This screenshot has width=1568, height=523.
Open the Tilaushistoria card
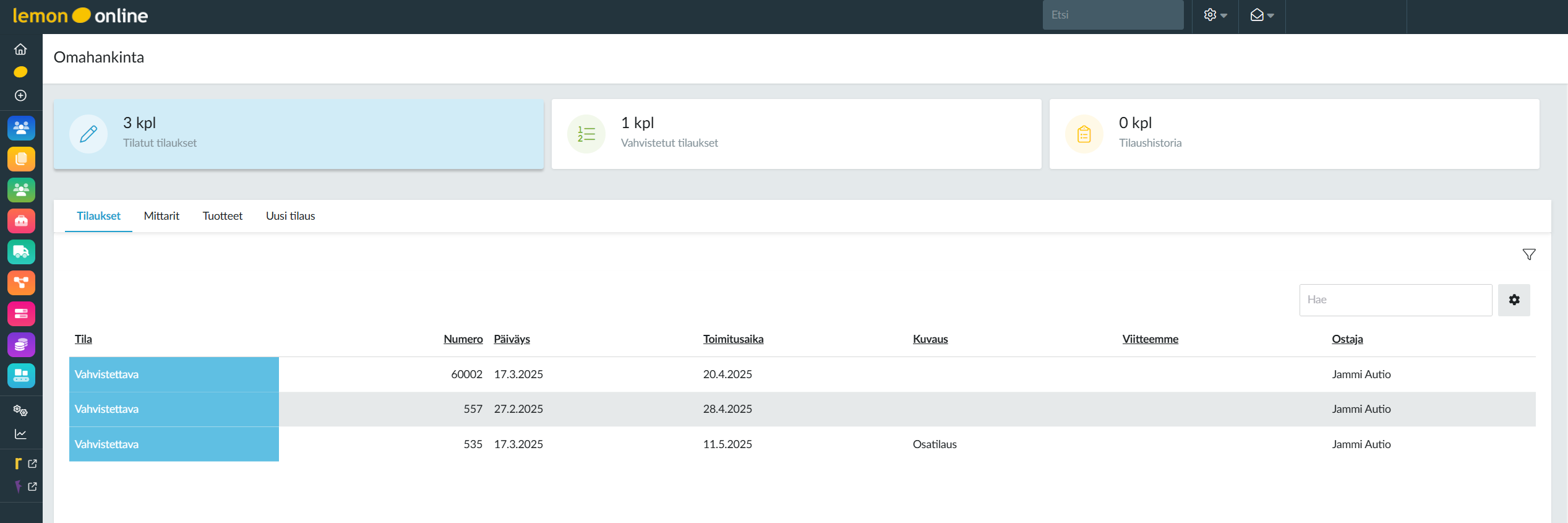click(1294, 134)
